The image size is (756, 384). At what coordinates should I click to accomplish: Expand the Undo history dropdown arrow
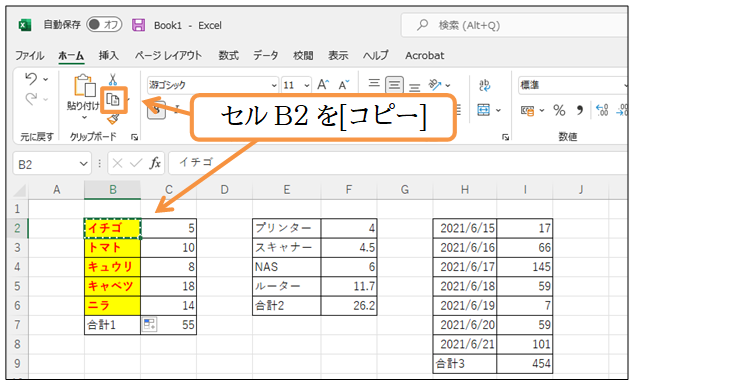46,79
